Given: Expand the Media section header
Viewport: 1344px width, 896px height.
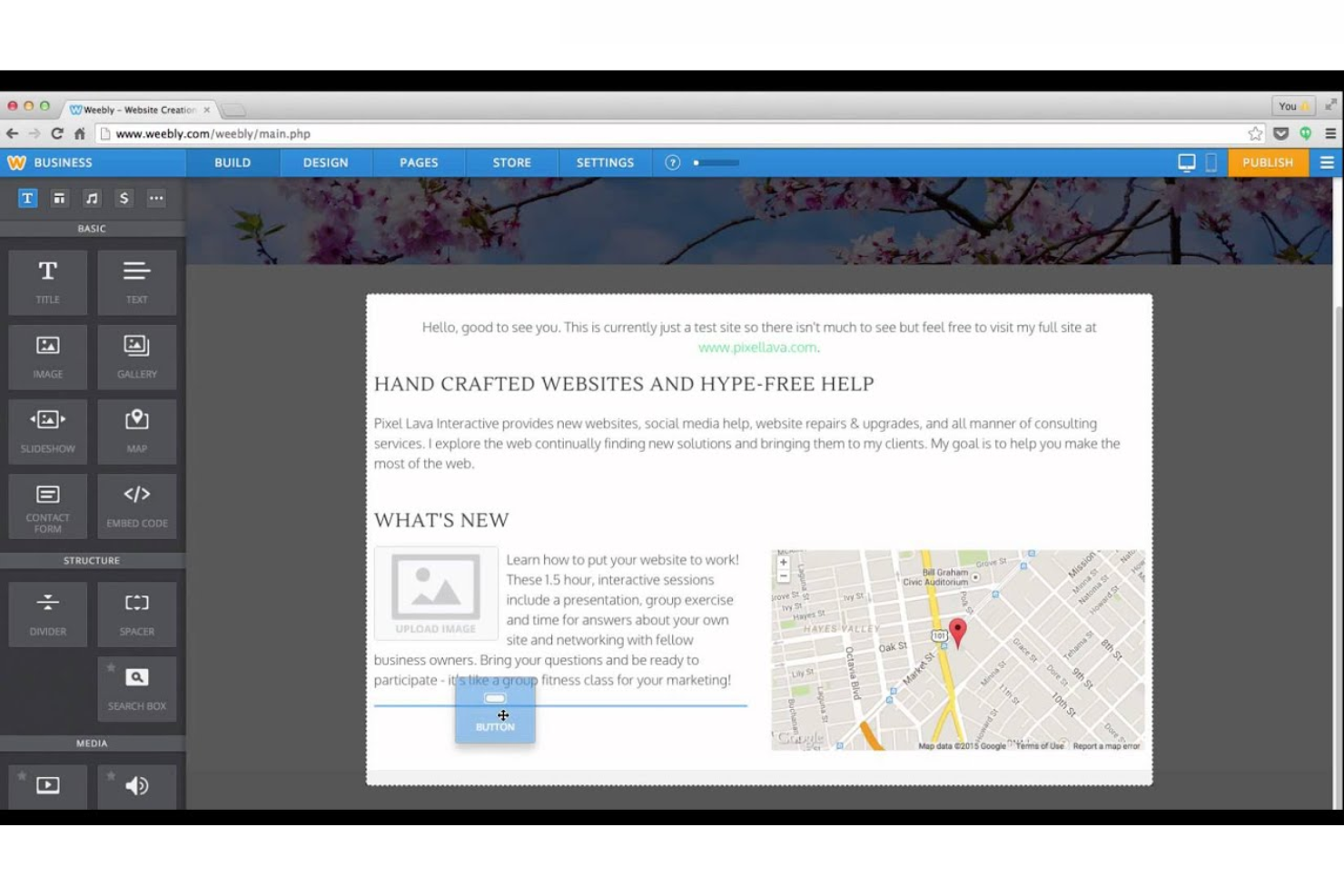Looking at the screenshot, I should point(91,743).
